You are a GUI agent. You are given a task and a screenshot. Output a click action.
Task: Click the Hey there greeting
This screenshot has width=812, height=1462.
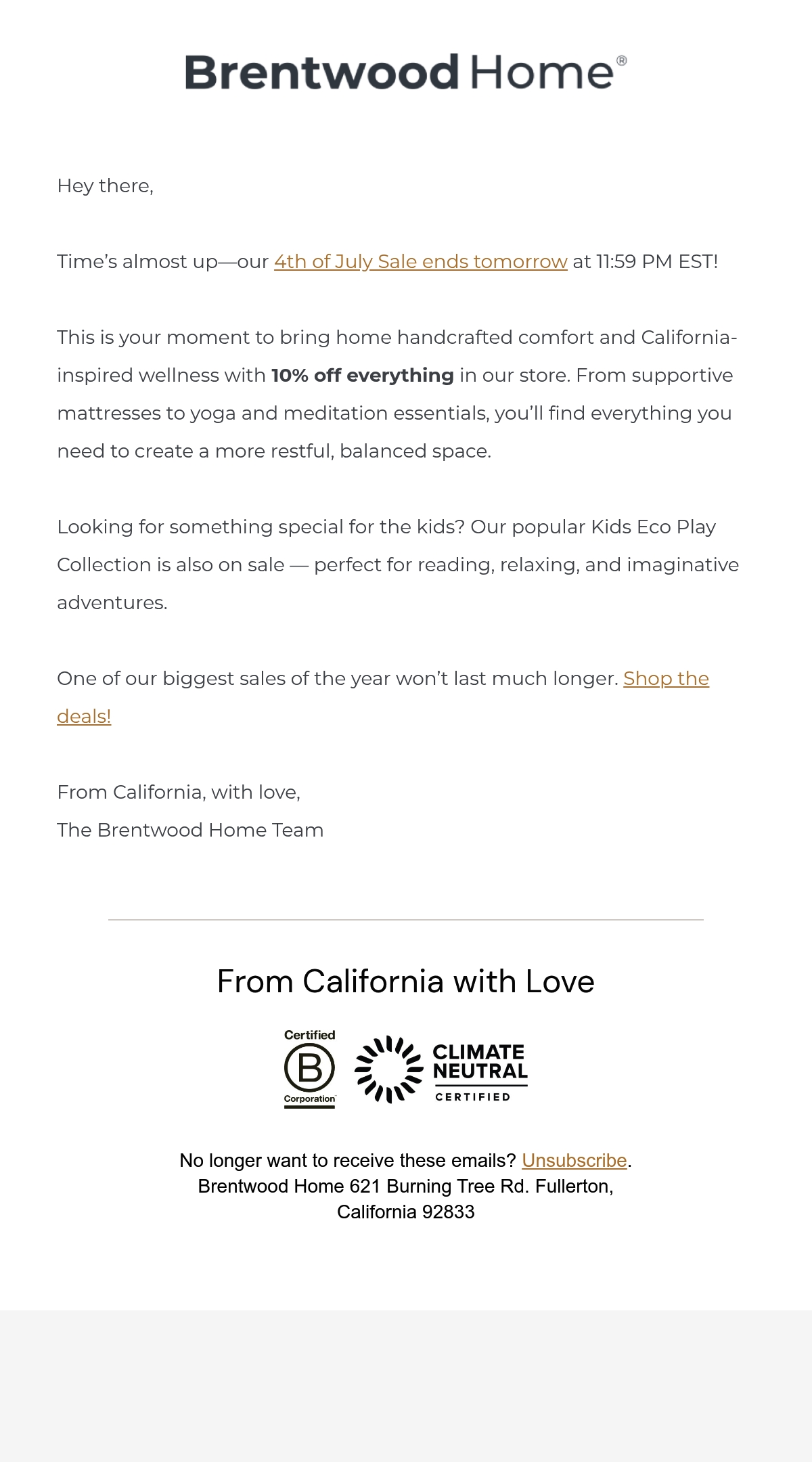(x=106, y=185)
